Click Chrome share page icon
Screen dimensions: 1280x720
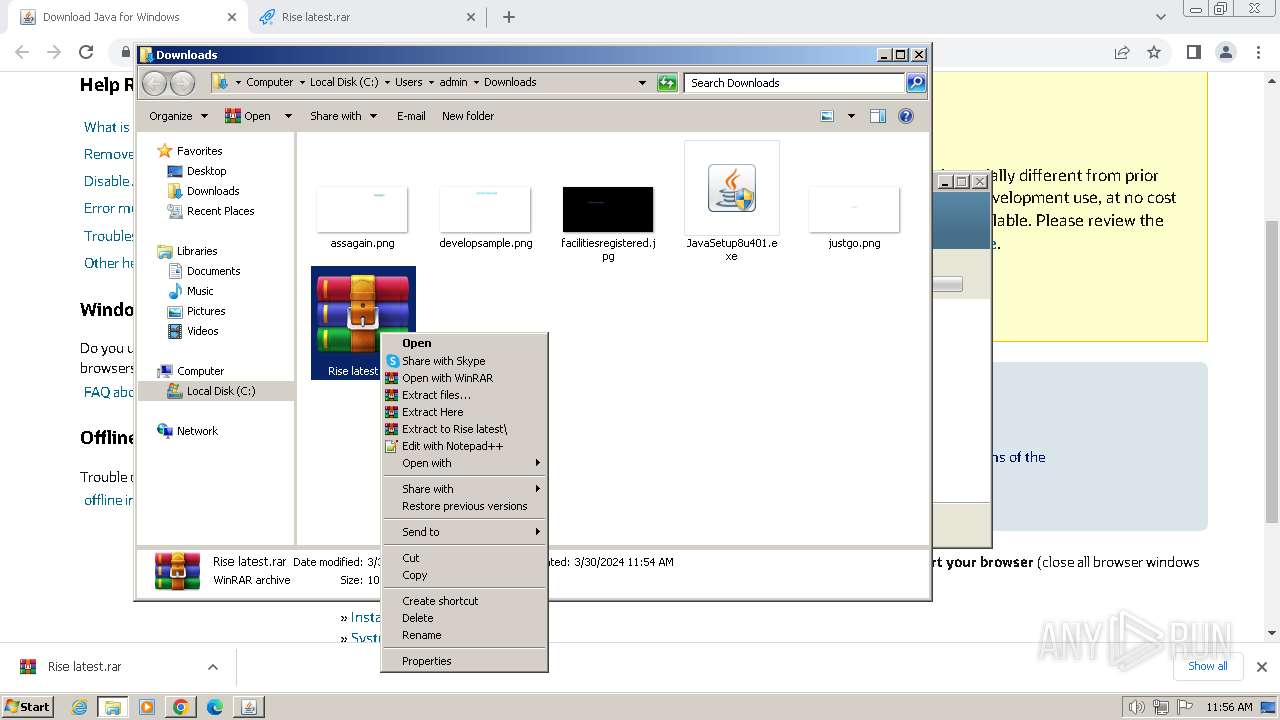1122,52
